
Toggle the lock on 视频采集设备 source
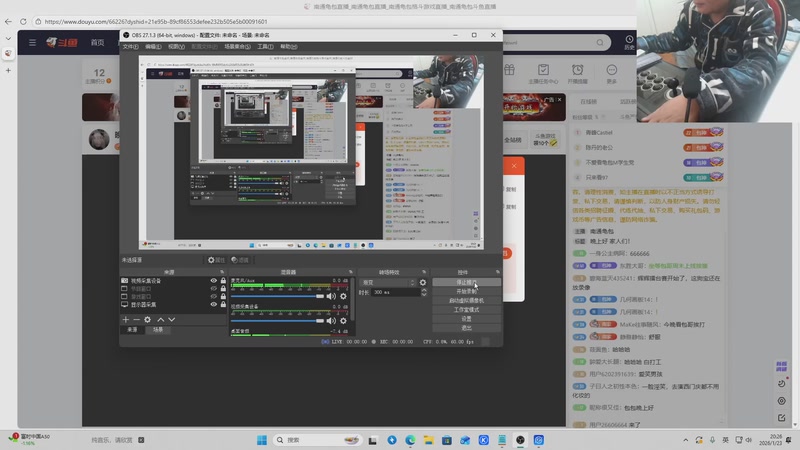(x=223, y=281)
